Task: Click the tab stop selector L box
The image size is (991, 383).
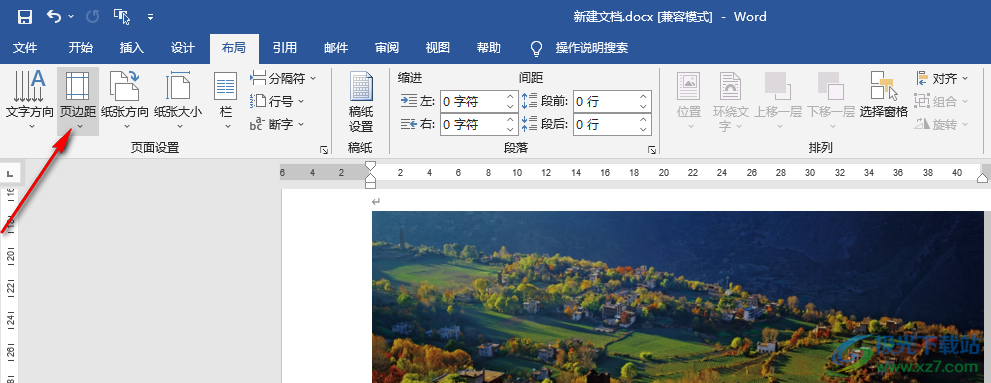Action: pyautogui.click(x=10, y=172)
